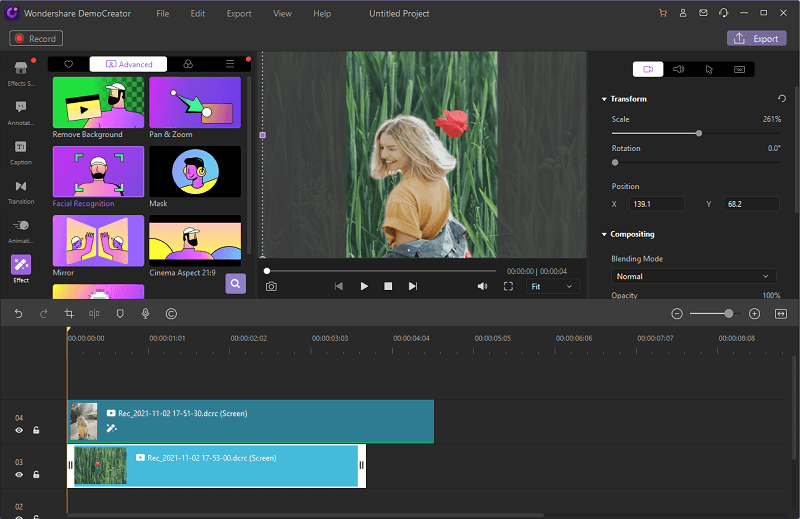Open the favorites heart tab
This screenshot has width=800, height=519.
[68, 64]
